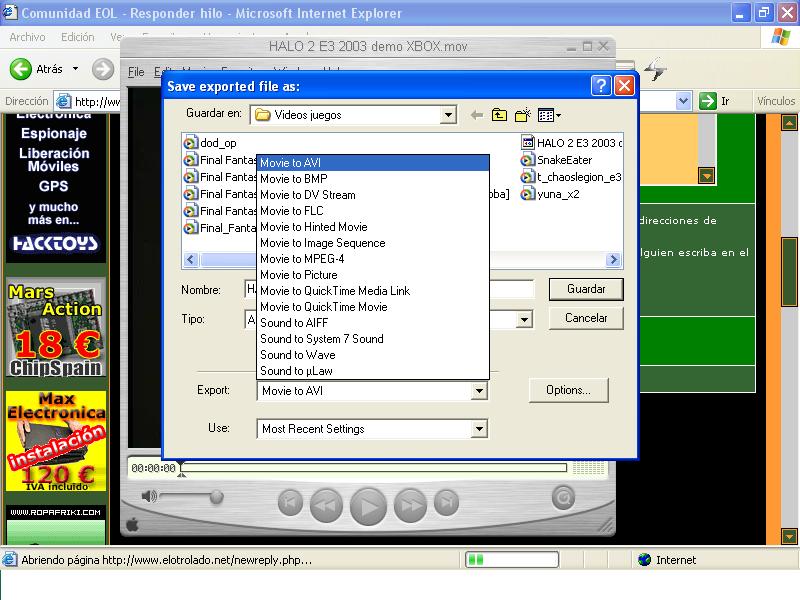Click the QuickTime play button
This screenshot has height=600, width=800.
(x=368, y=506)
